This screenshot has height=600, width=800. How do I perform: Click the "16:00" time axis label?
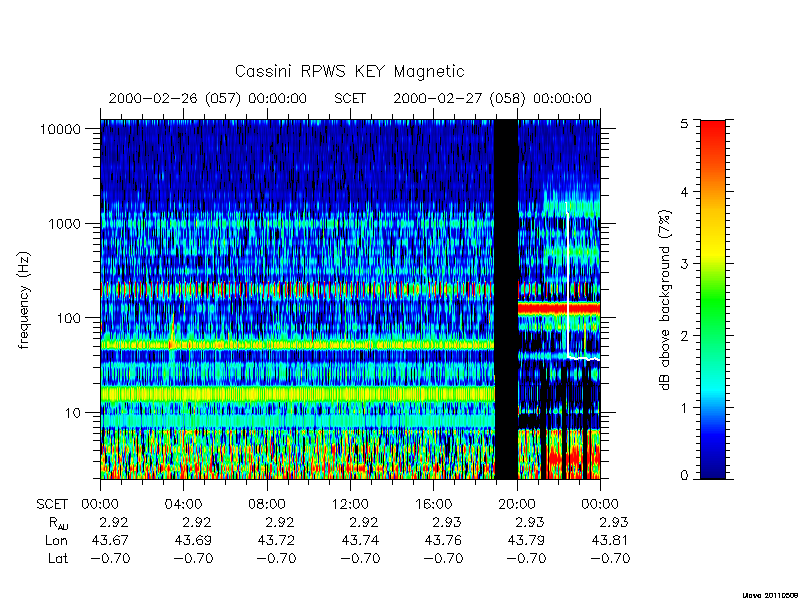(x=433, y=505)
